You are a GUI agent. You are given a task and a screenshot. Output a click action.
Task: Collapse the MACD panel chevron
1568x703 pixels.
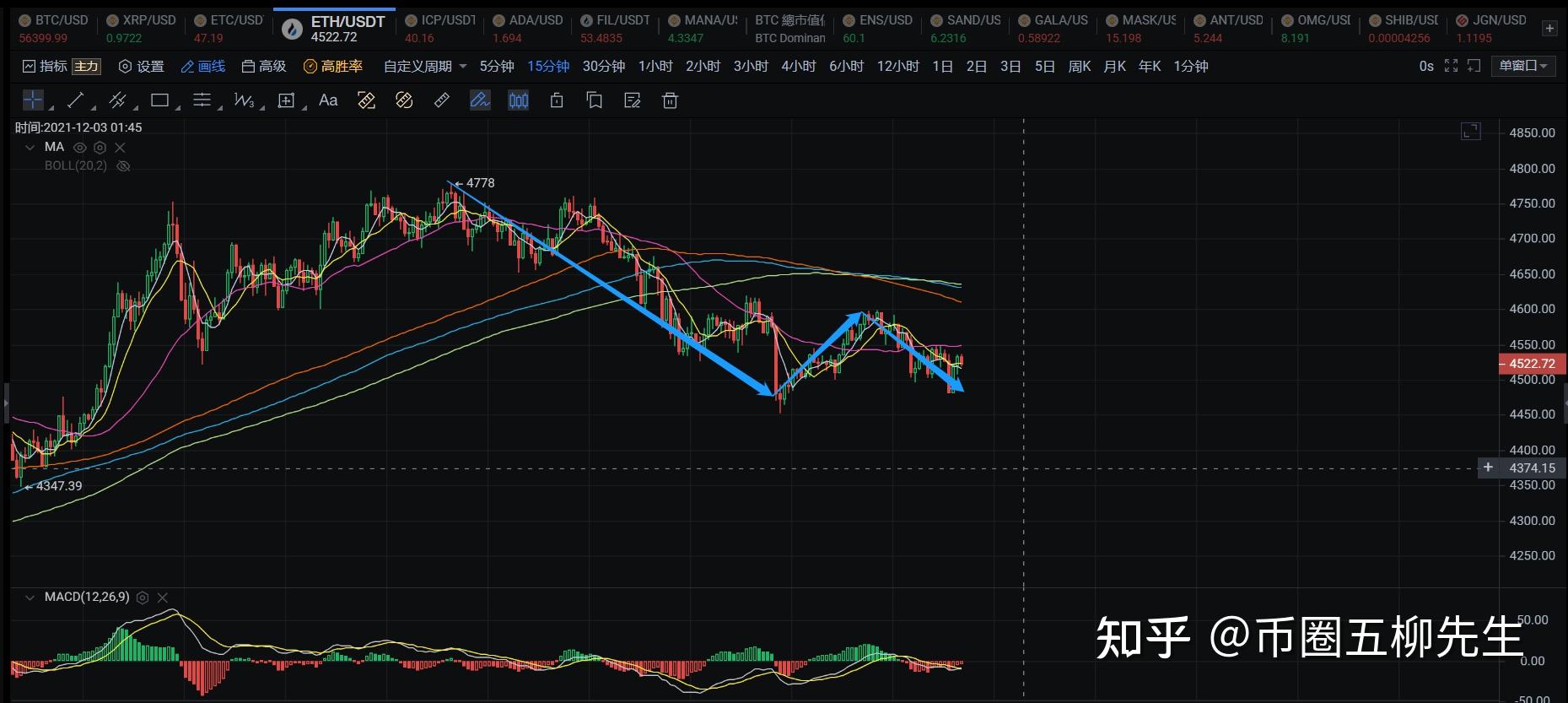pos(30,598)
